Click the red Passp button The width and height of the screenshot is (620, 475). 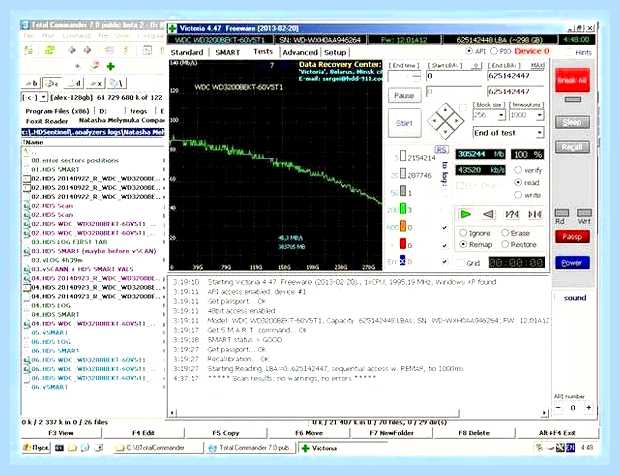[x=572, y=237]
